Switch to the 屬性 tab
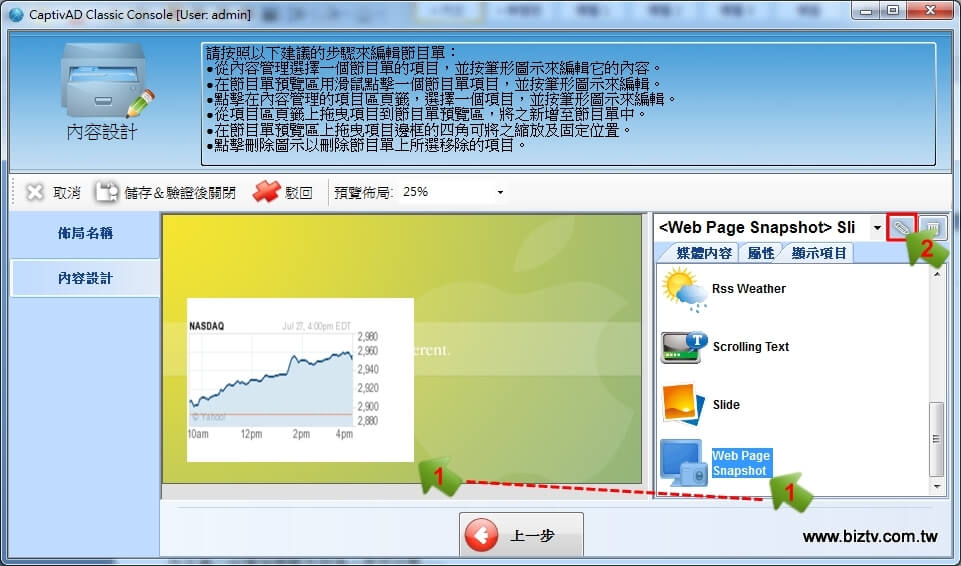 [761, 253]
